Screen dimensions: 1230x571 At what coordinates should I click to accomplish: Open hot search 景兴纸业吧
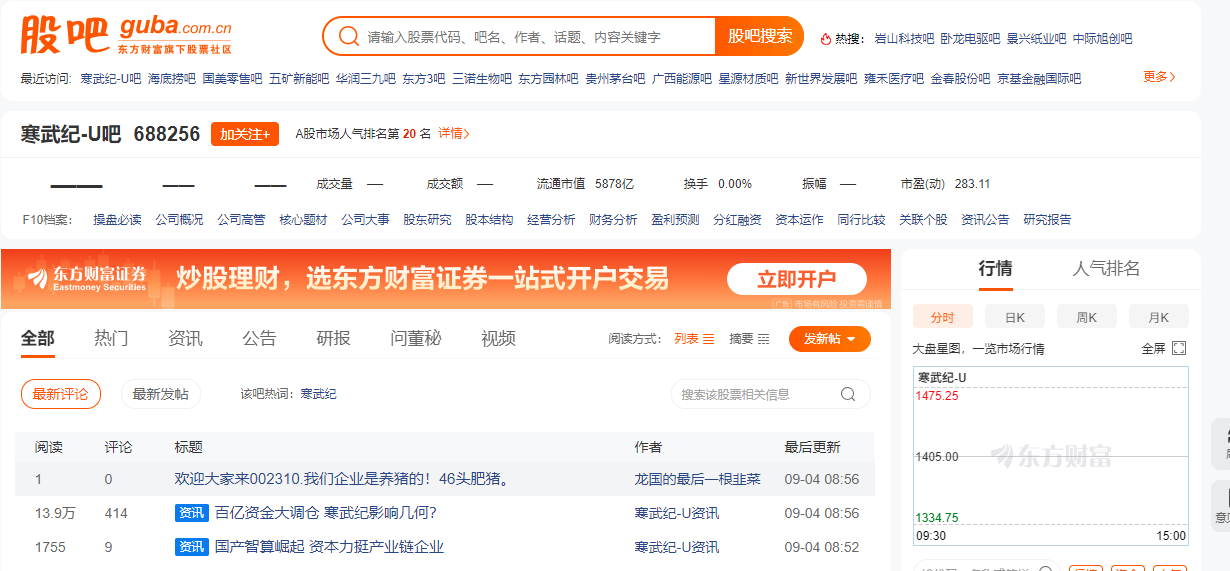1036,39
